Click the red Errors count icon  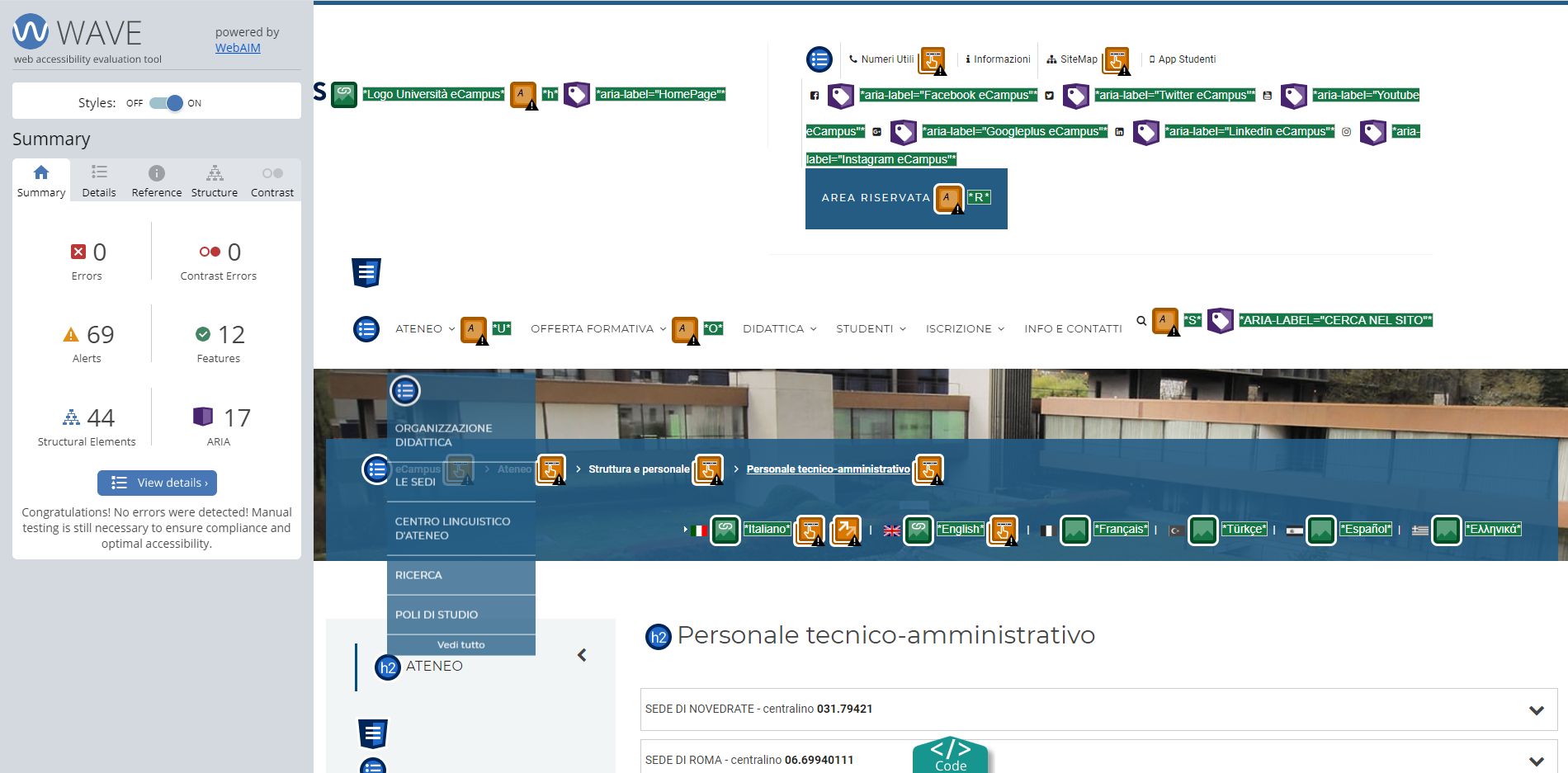78,252
